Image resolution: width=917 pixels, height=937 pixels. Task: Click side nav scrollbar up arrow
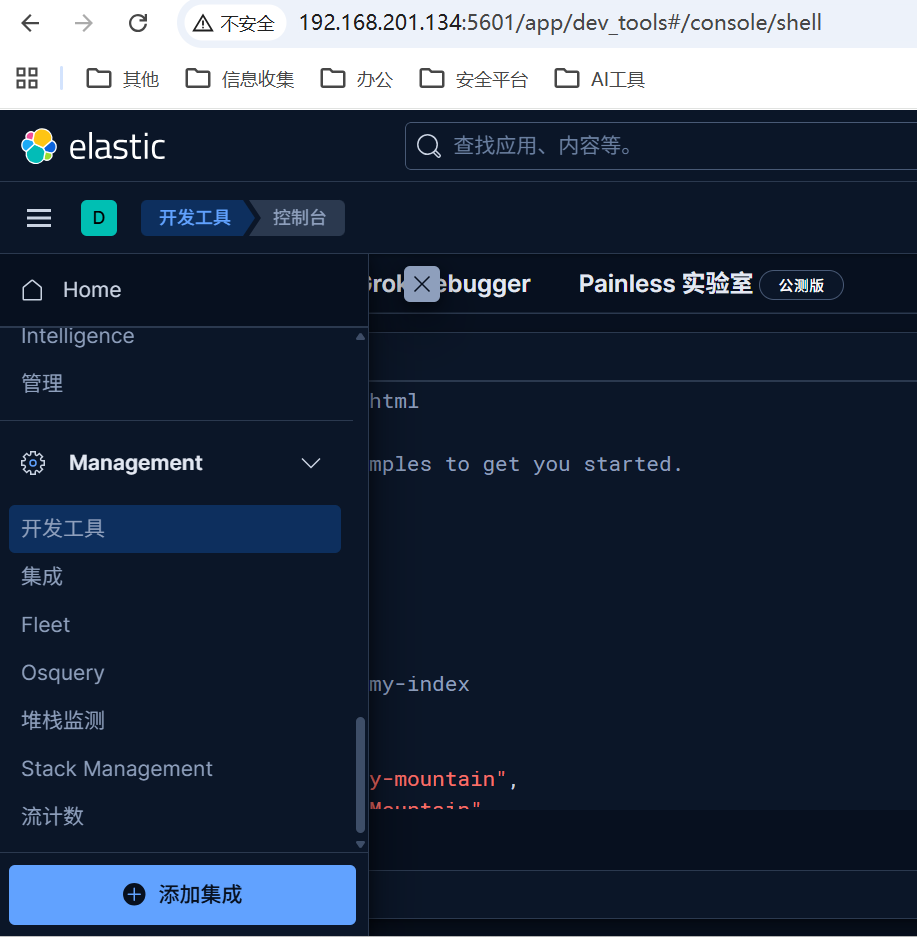pyautogui.click(x=360, y=336)
